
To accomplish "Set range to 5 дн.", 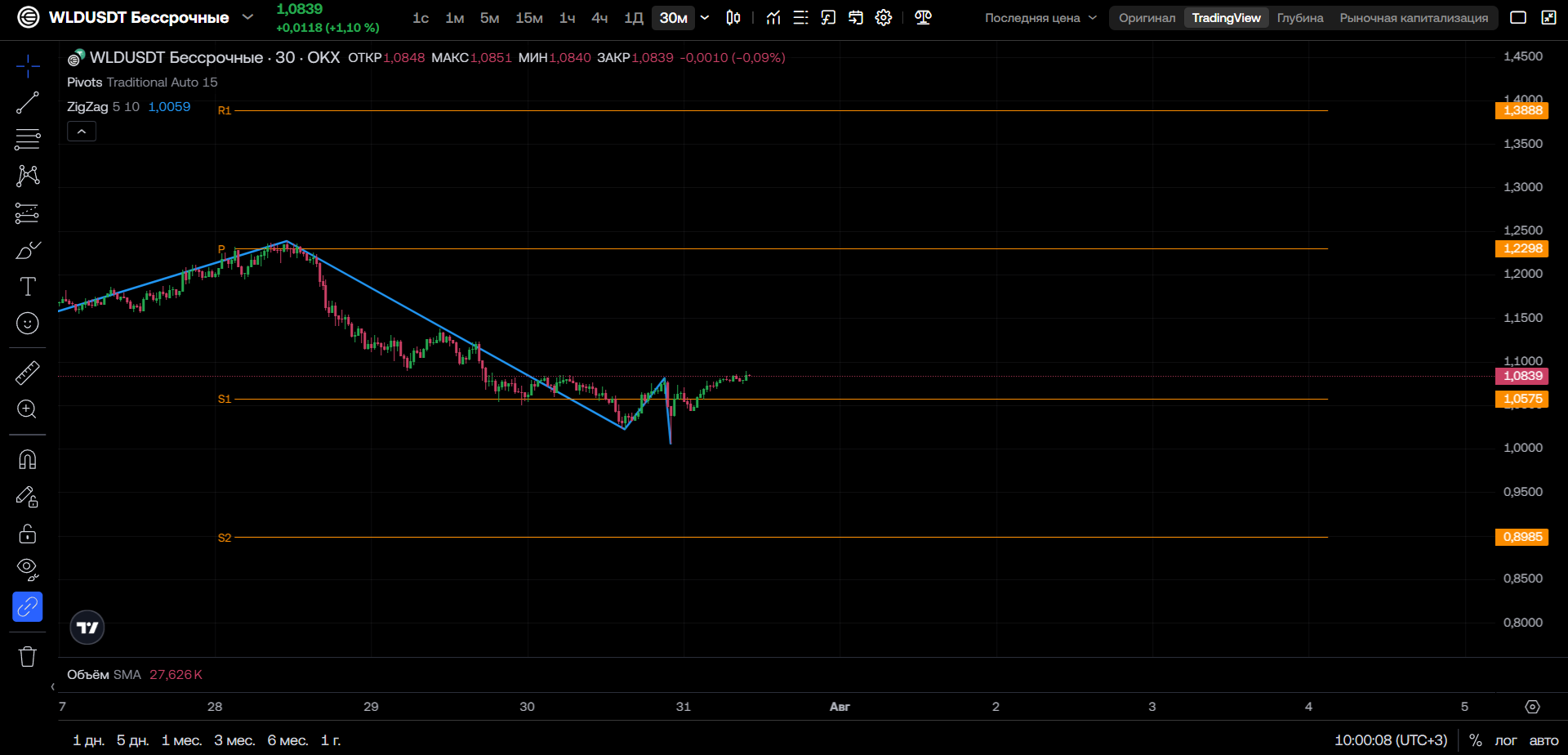I will click(x=132, y=740).
